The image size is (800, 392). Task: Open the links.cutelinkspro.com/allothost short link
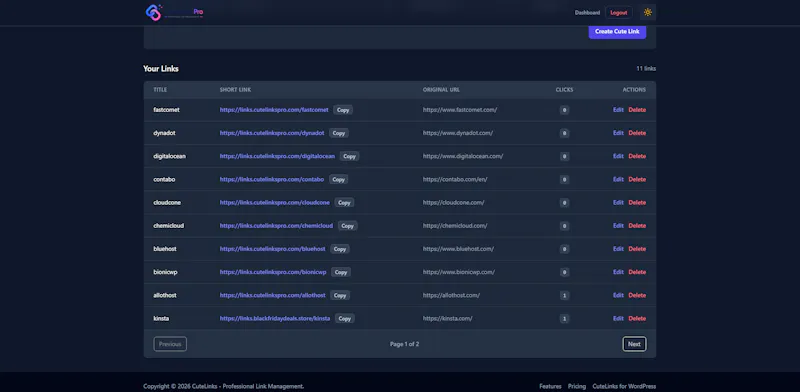(x=272, y=296)
